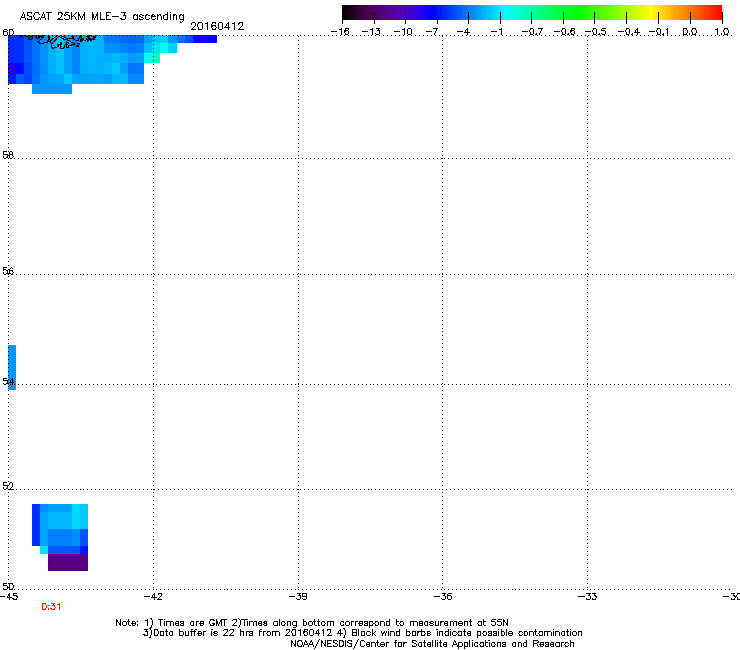Click the longitude label -33
Screen dimensions: 740x650
587,597
